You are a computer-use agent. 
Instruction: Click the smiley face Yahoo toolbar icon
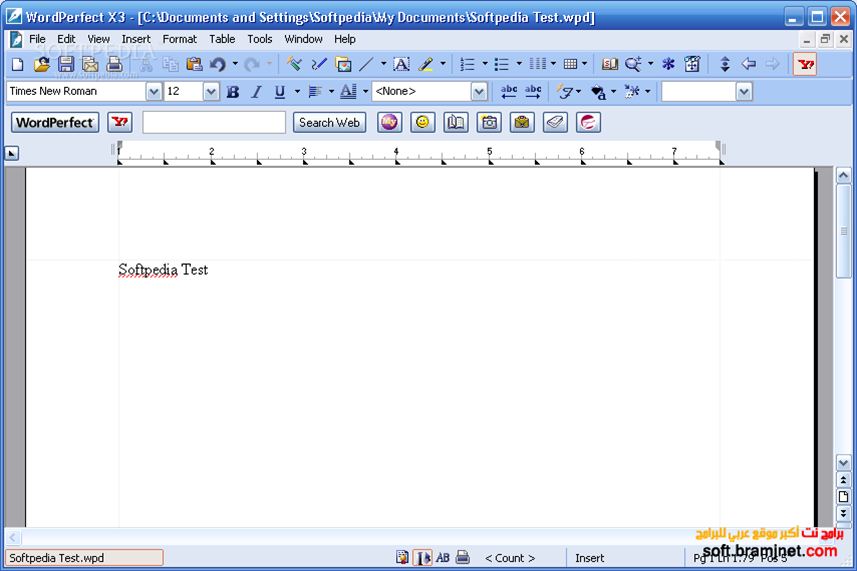[422, 122]
